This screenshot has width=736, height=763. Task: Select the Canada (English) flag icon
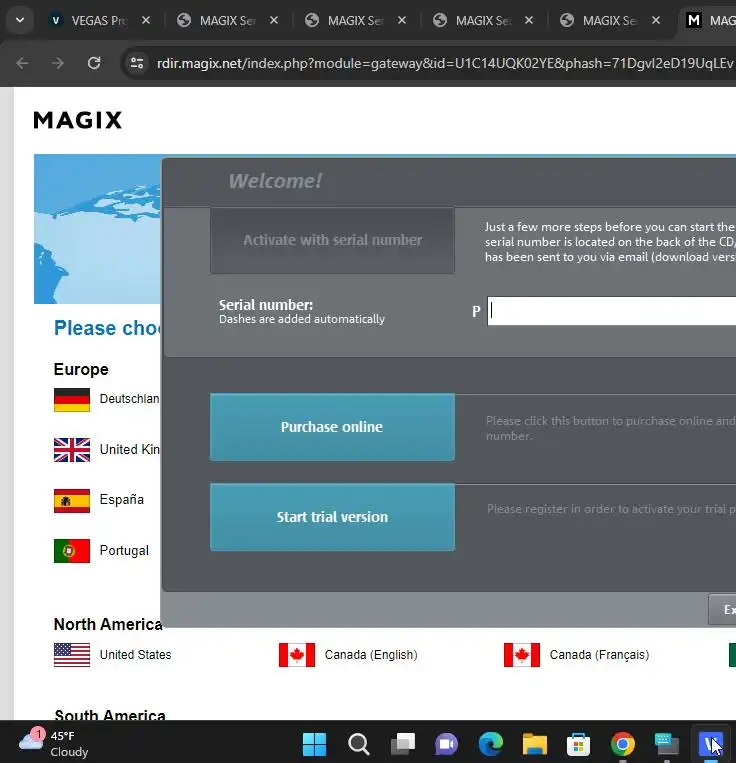point(297,655)
